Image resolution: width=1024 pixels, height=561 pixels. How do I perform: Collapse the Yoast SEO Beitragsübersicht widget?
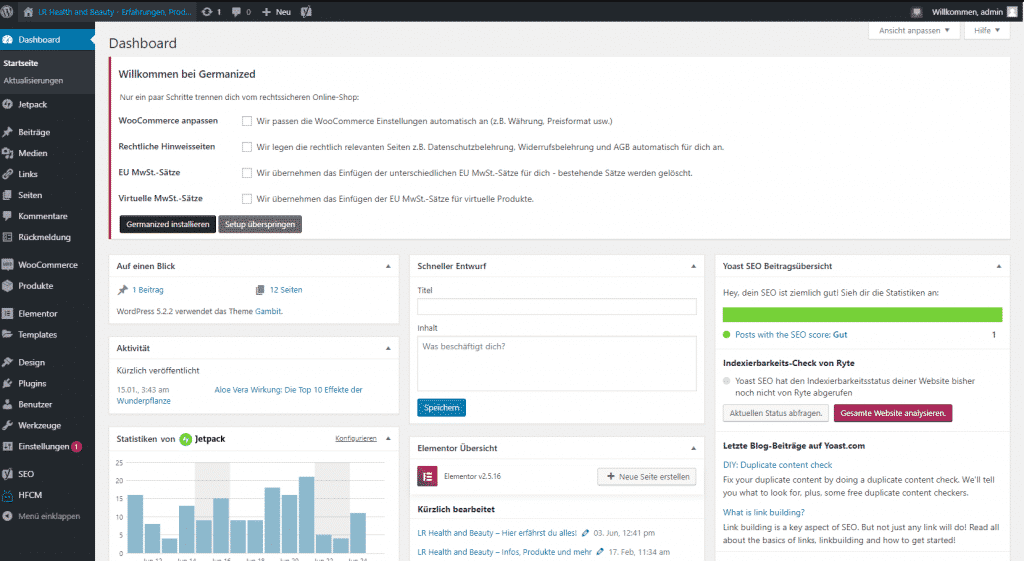(999, 266)
